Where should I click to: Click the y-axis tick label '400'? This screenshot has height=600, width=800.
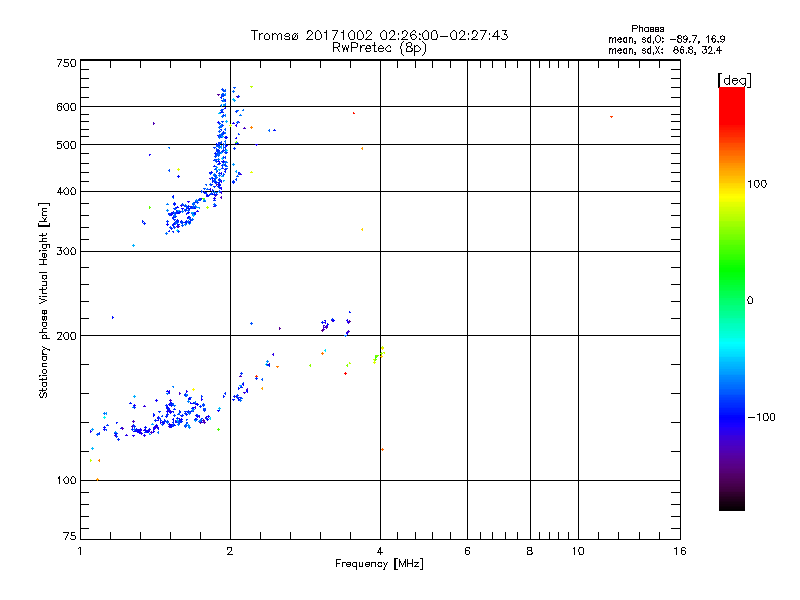(66, 192)
